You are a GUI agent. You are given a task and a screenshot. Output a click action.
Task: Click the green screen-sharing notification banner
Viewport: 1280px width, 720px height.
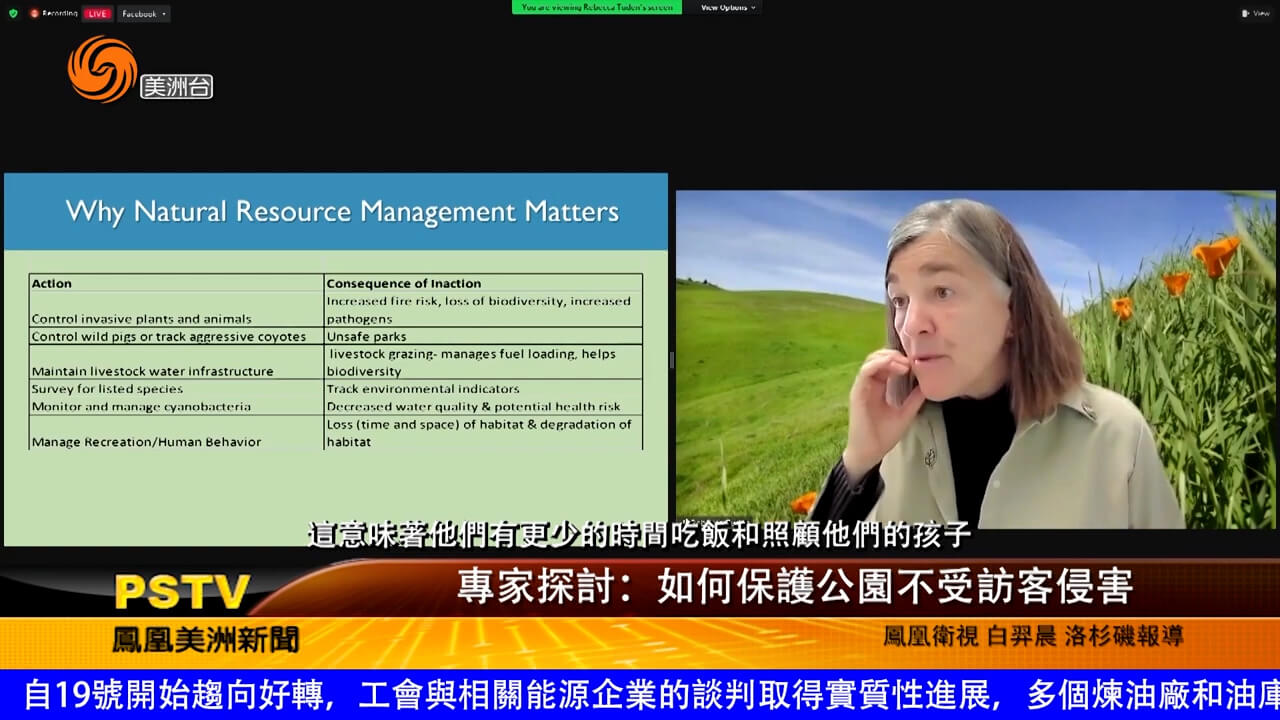click(x=596, y=7)
